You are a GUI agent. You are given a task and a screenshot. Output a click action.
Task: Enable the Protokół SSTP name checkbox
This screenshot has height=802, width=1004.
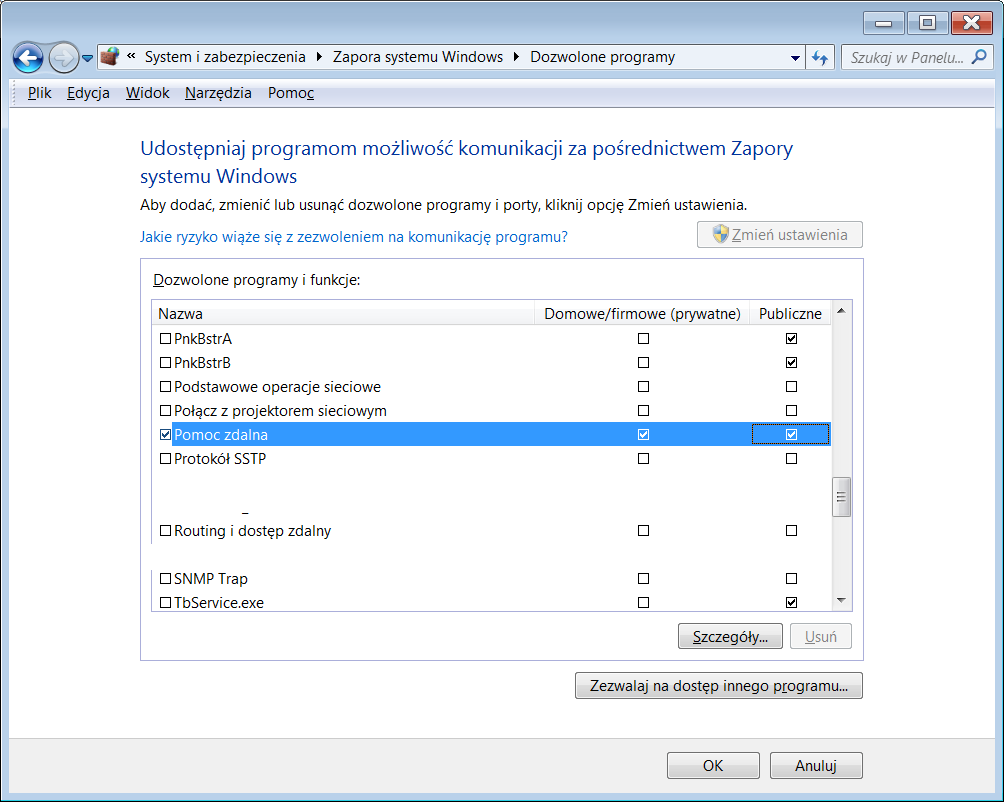point(165,458)
